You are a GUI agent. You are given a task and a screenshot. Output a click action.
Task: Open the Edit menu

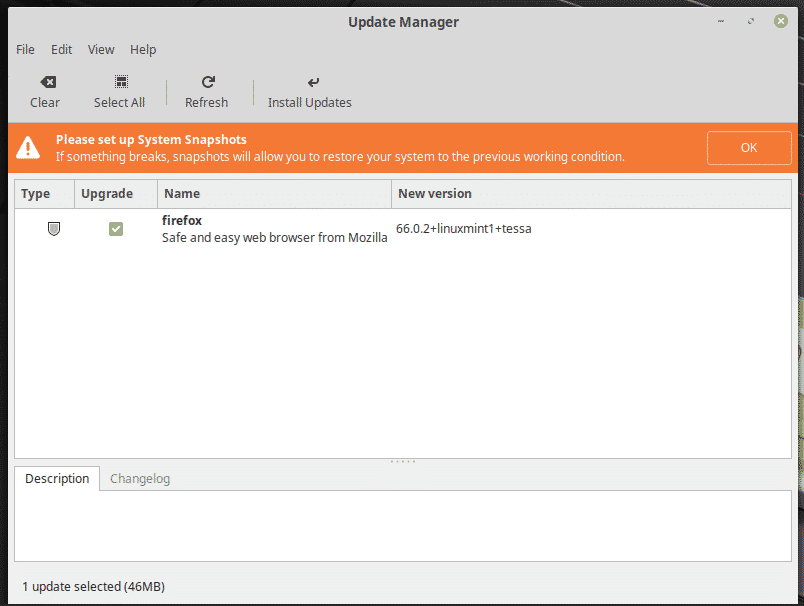coord(62,49)
